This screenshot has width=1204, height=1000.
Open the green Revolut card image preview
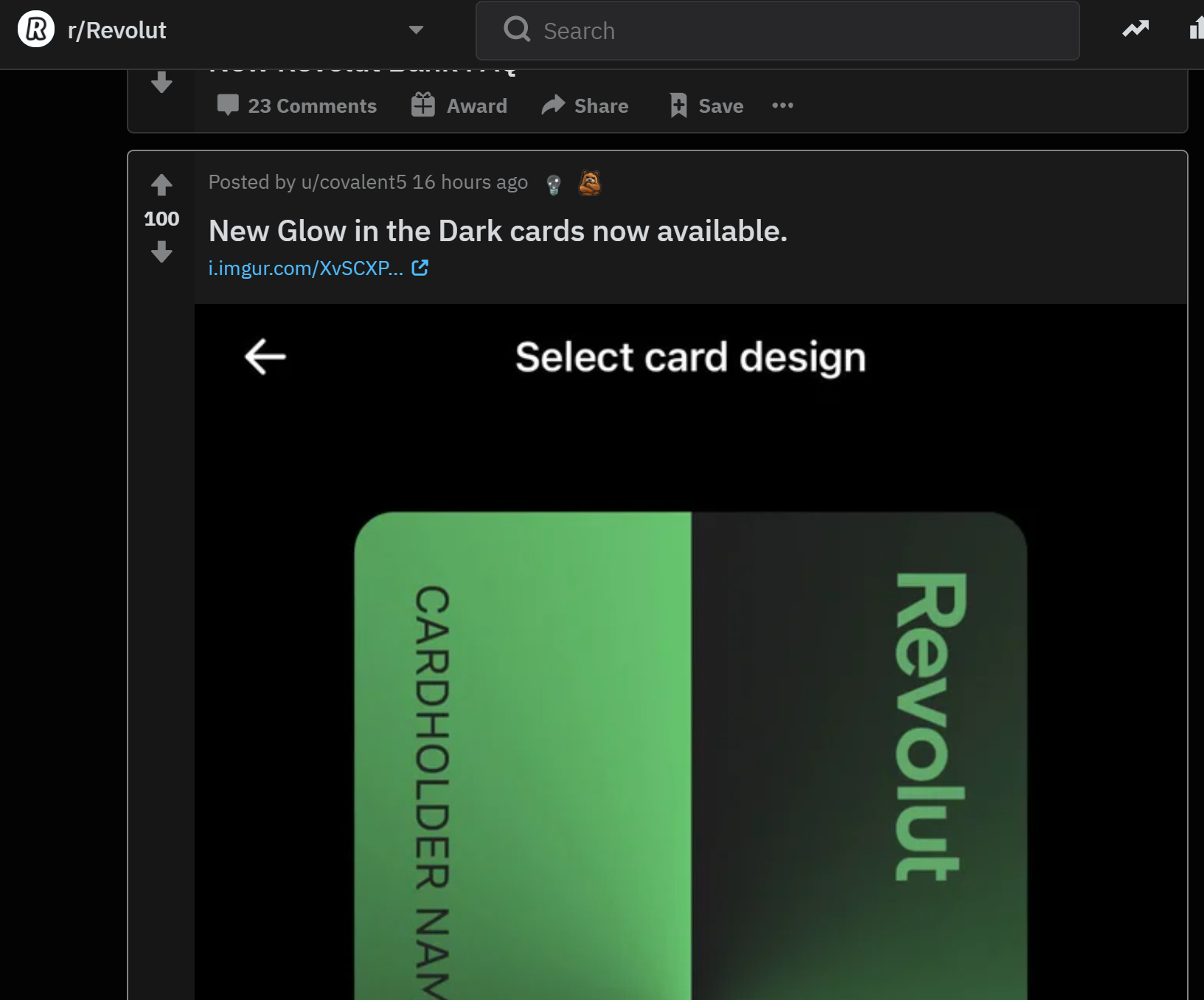691,755
